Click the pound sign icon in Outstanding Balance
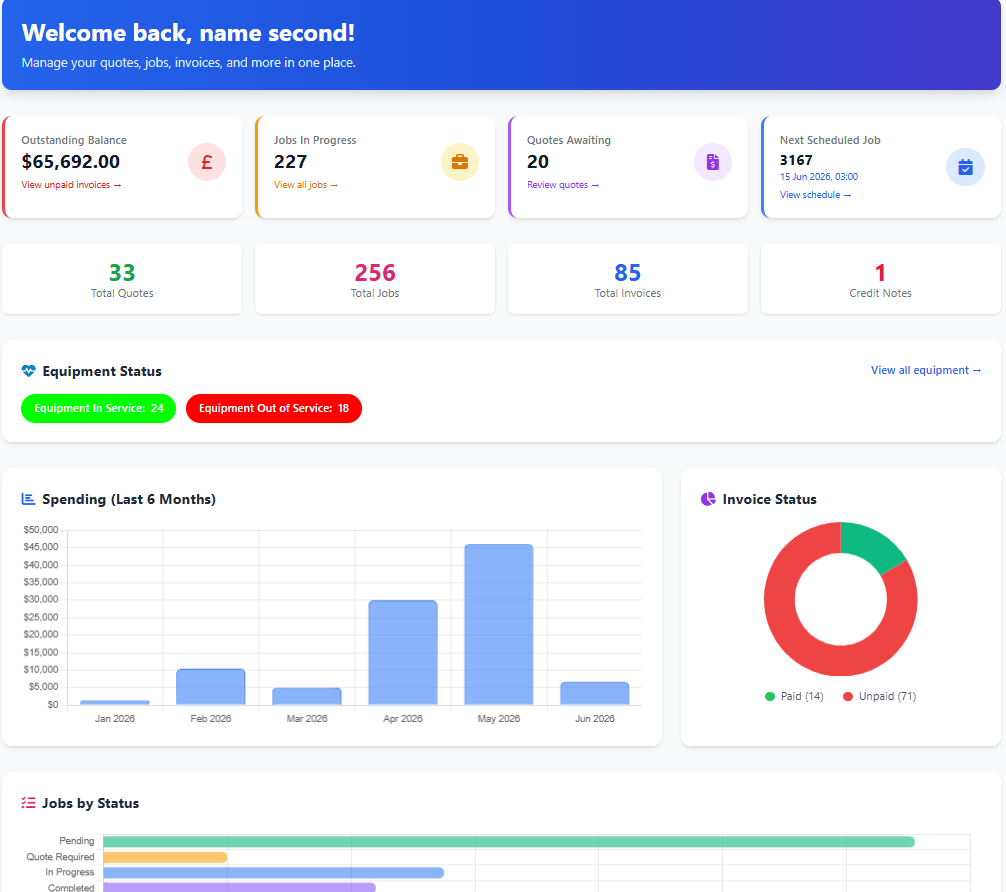The image size is (1006, 892). [207, 162]
